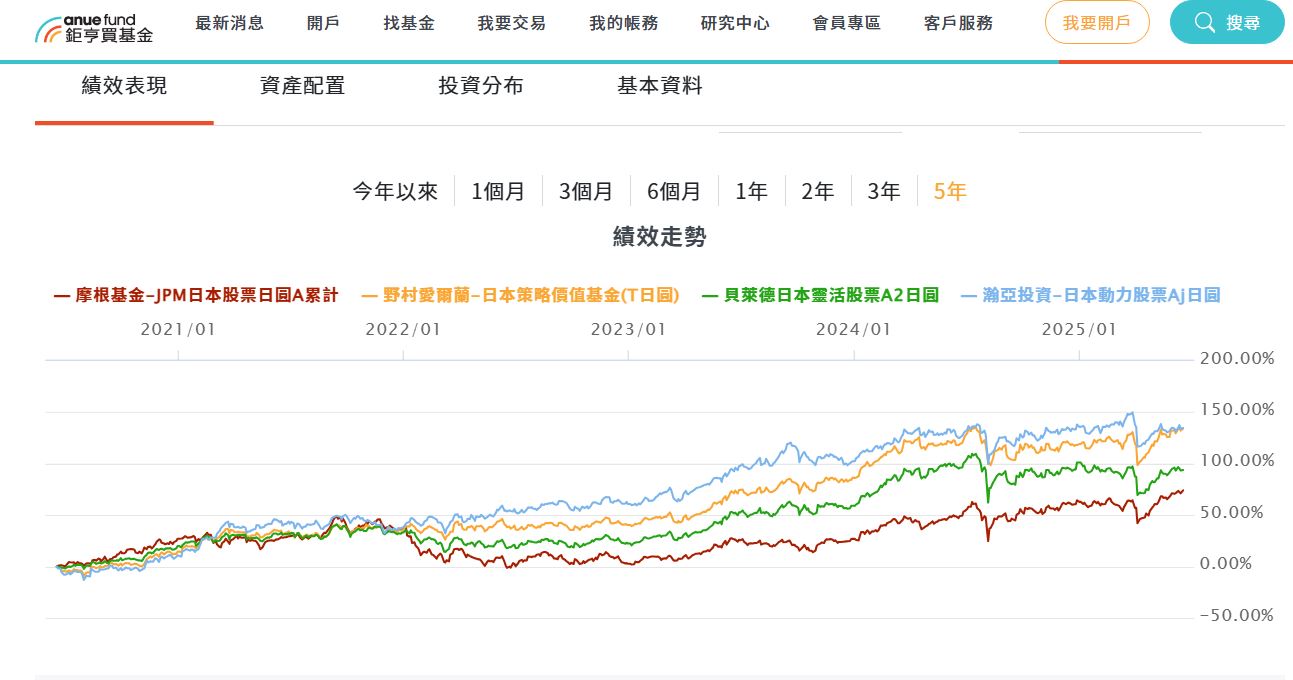Open the 我的帳務 menu
Screen dimensions: 1293x680
pyautogui.click(x=624, y=23)
